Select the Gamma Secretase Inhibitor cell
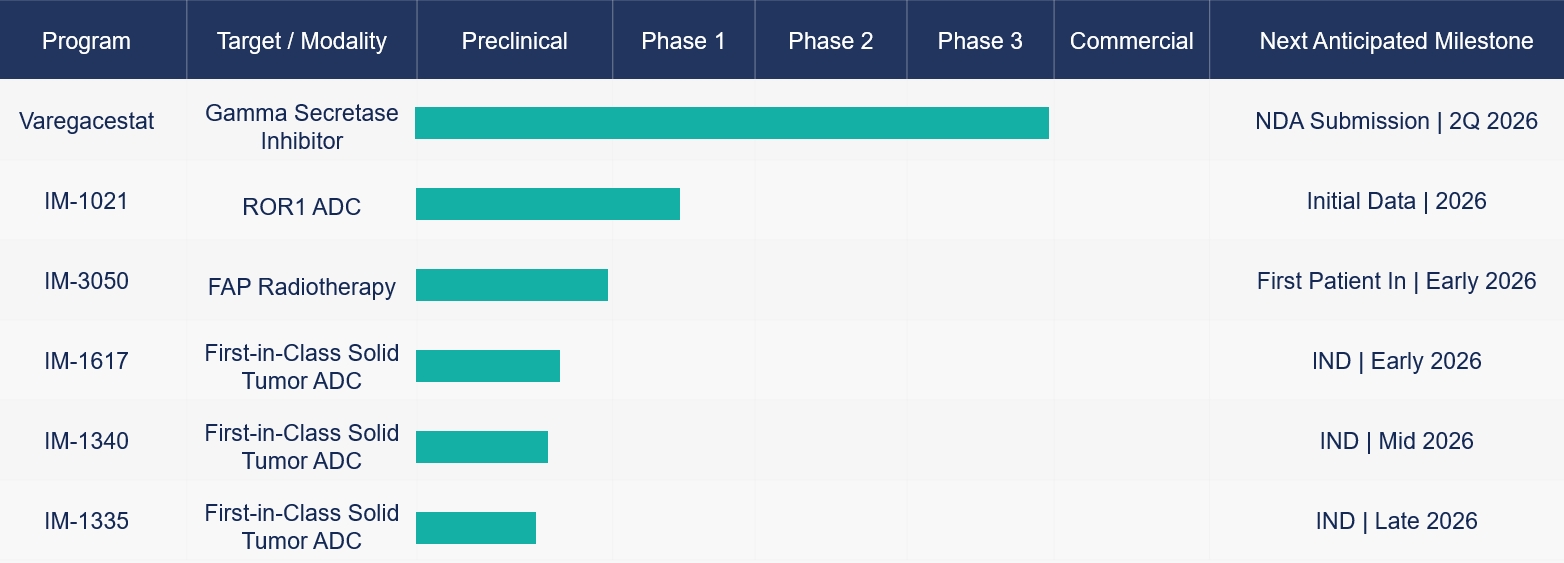This screenshot has height=563, width=1564. tap(301, 127)
